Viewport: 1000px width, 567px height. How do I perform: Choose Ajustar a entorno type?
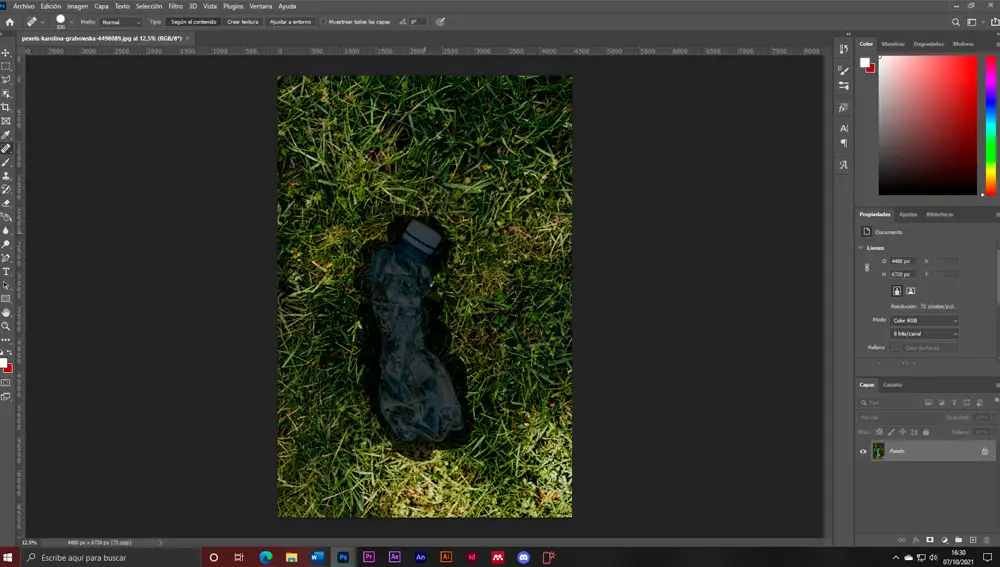pos(290,22)
